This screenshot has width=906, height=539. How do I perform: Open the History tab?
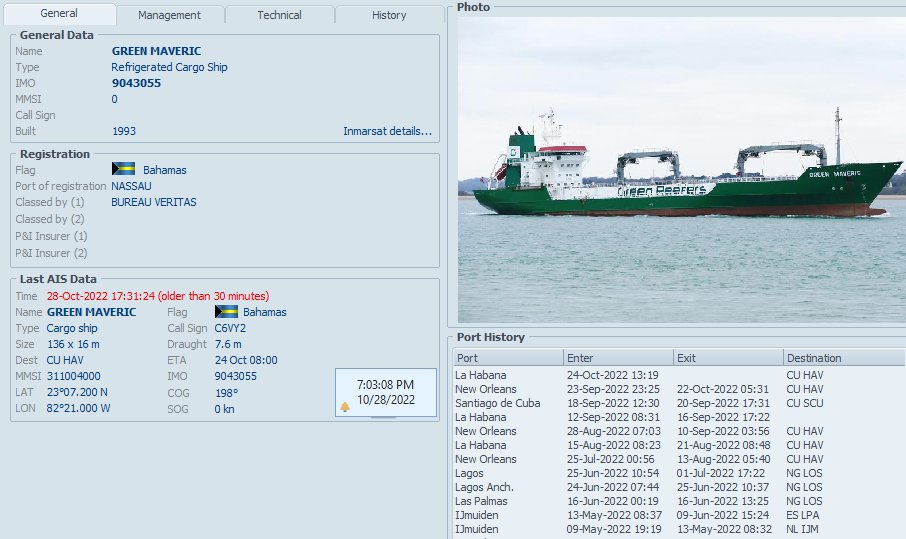[389, 15]
